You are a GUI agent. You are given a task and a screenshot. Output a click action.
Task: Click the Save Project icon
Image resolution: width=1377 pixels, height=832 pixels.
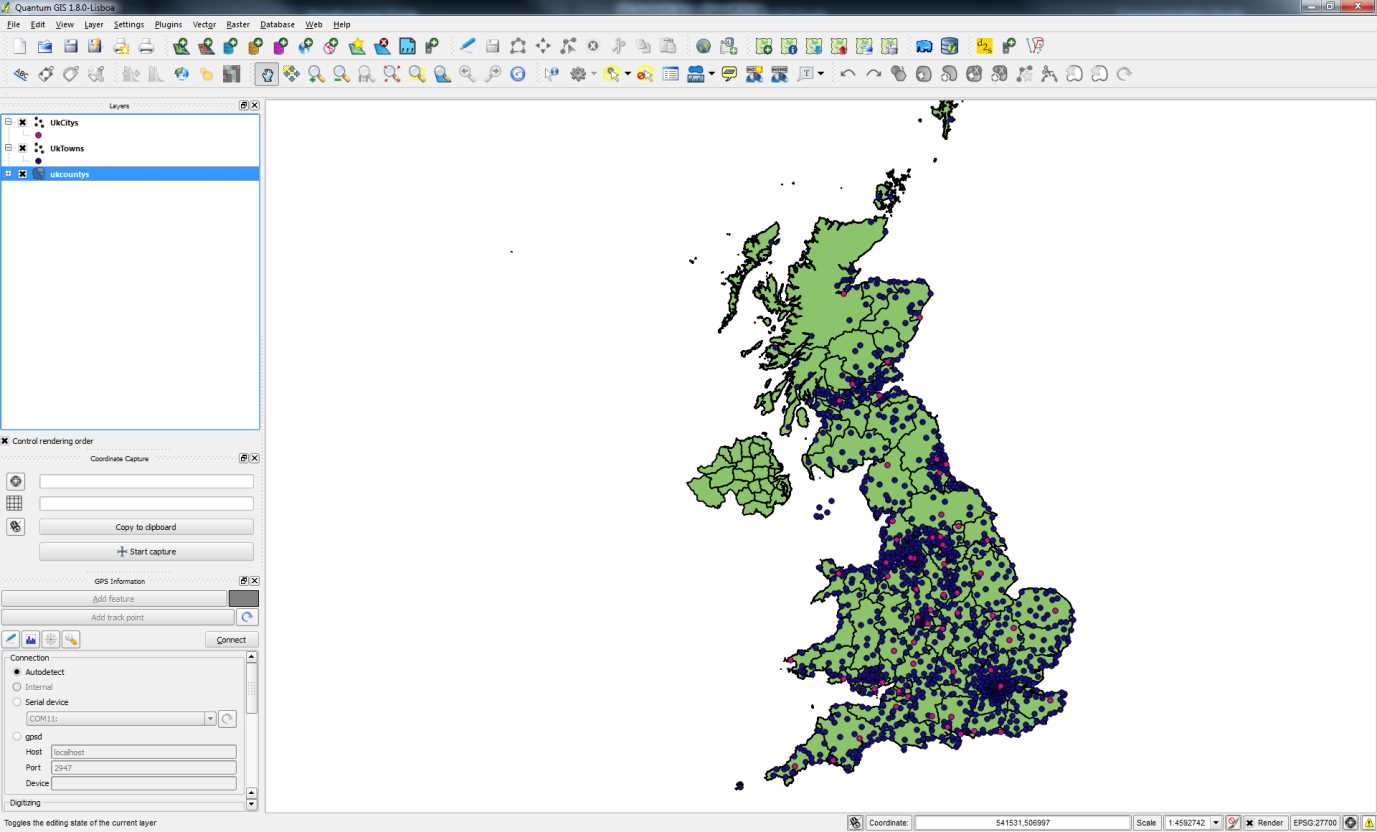point(69,45)
